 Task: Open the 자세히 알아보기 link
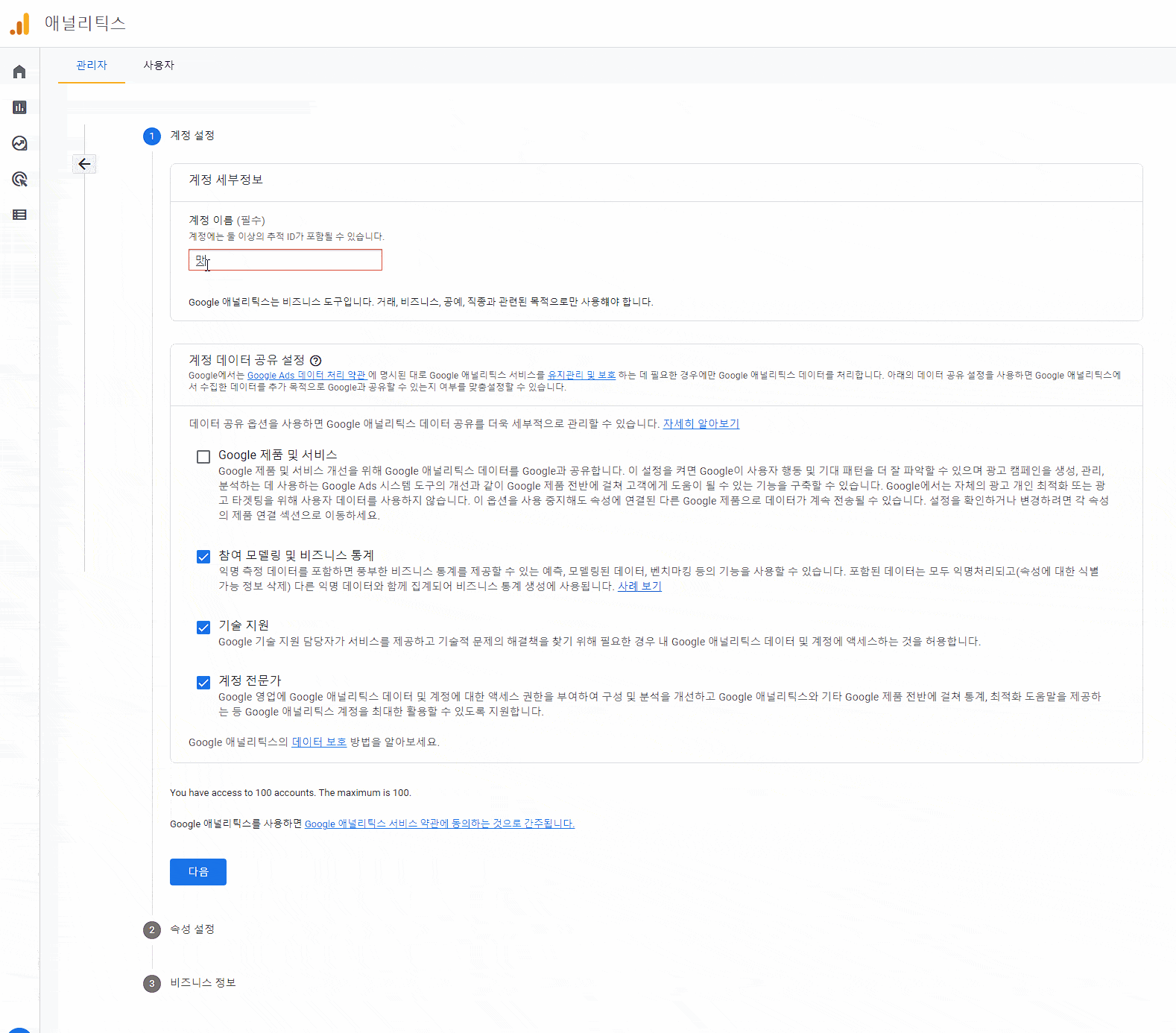[x=701, y=423]
